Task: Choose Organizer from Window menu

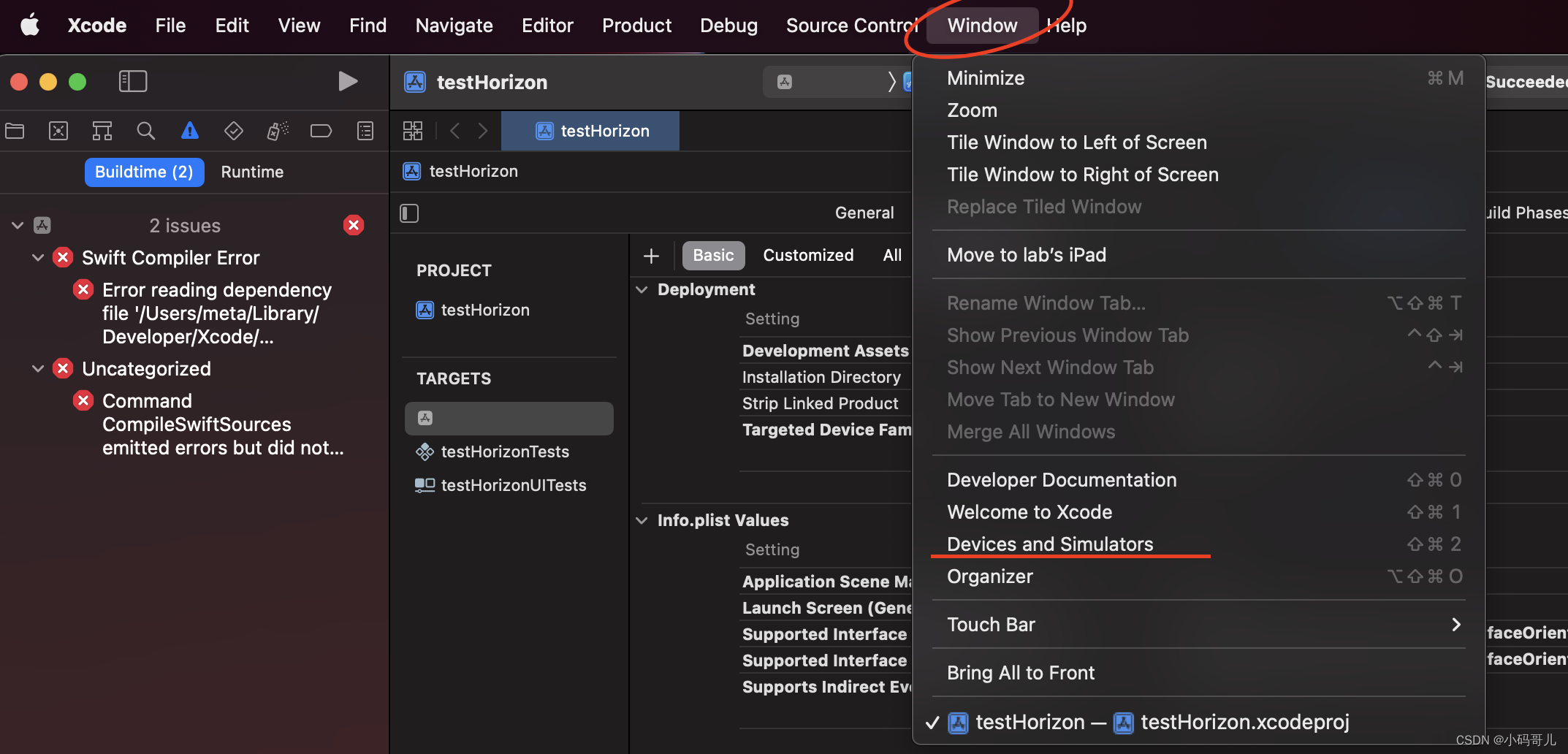Action: pyautogui.click(x=1198, y=576)
